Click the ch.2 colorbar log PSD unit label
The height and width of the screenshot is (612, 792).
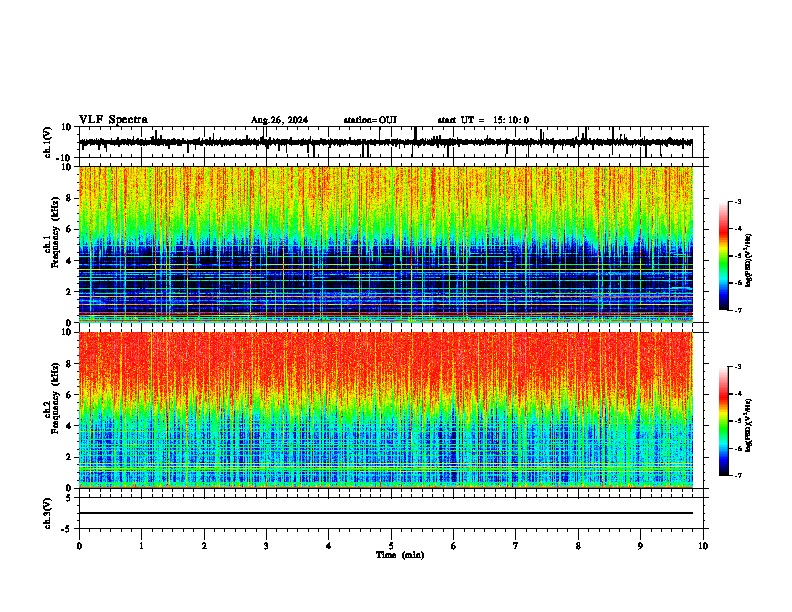[749, 425]
